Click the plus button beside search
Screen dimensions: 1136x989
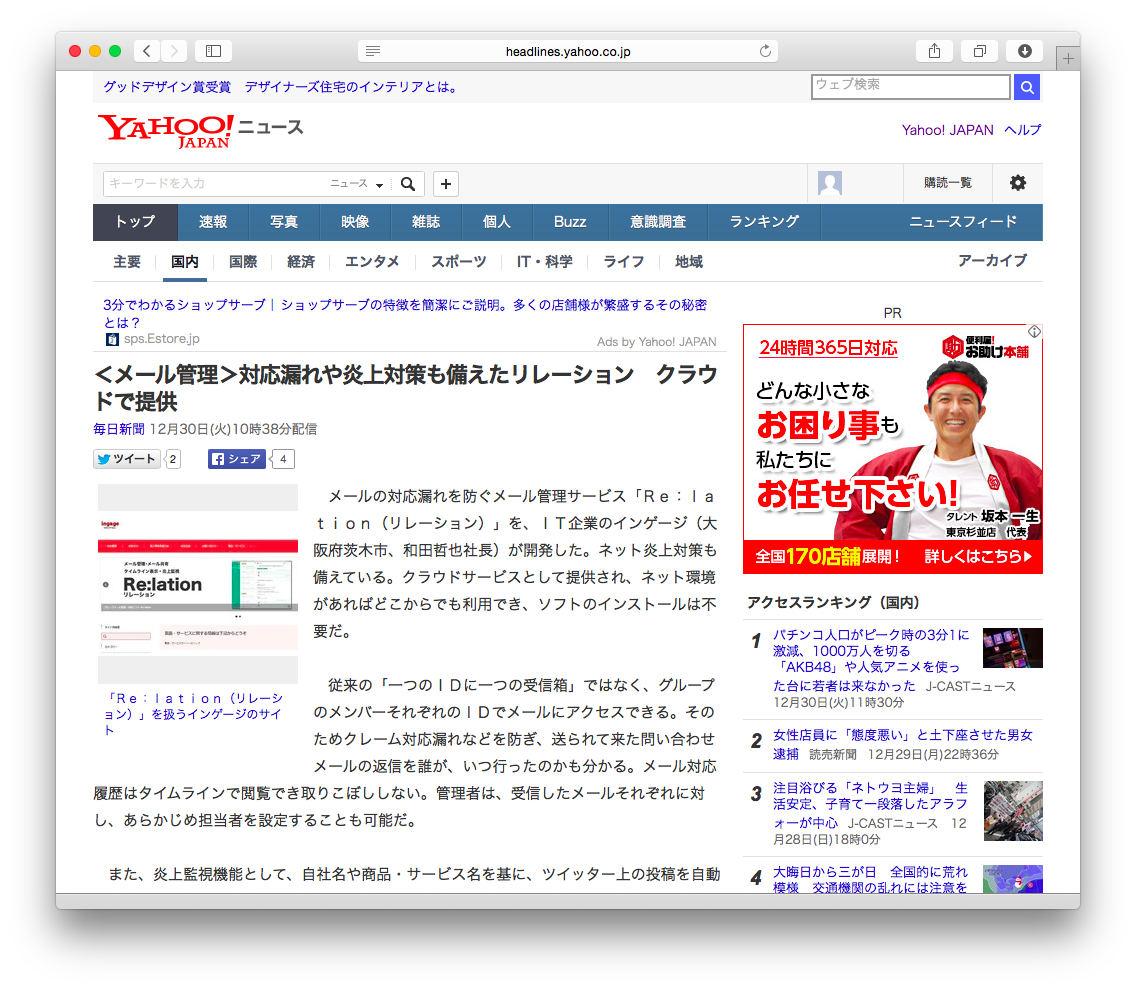[446, 184]
